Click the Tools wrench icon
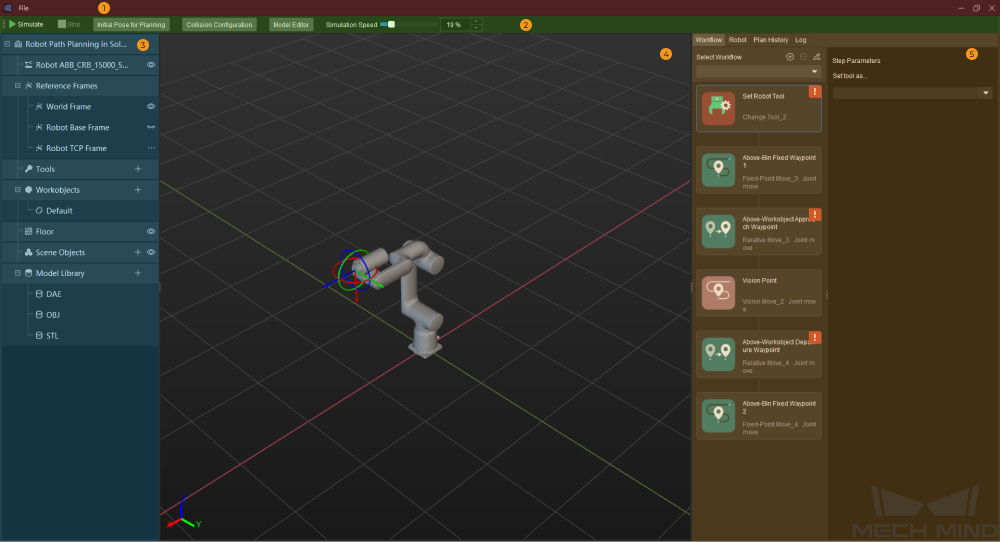 pyautogui.click(x=29, y=169)
